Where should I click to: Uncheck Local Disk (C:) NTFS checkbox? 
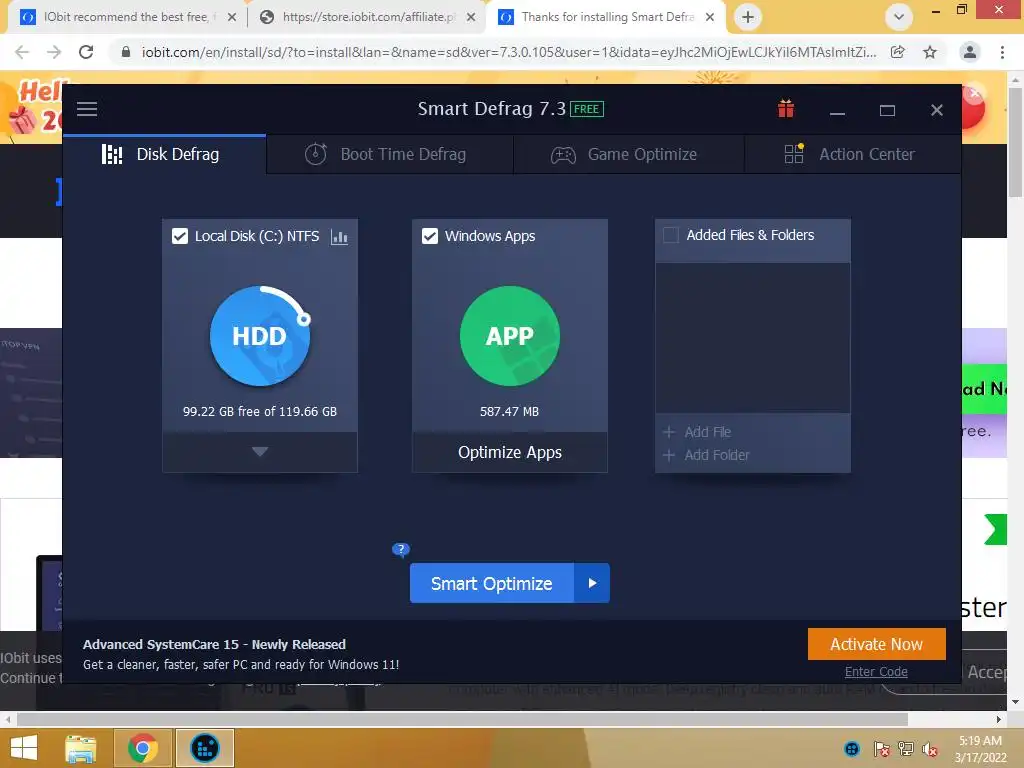coord(180,236)
